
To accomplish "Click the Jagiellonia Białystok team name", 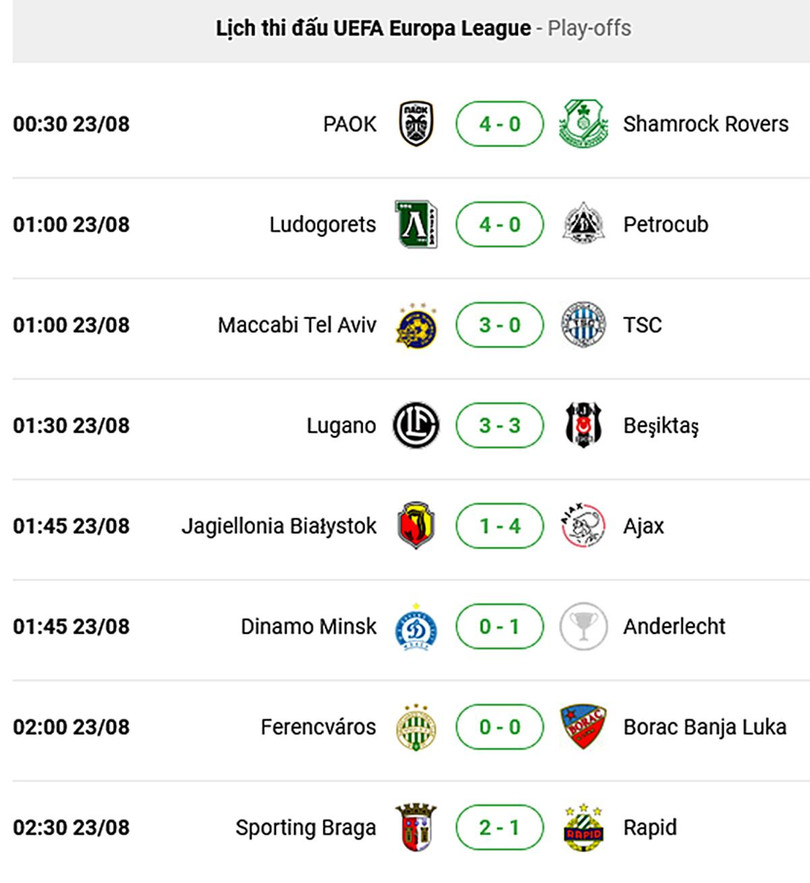I will (279, 526).
